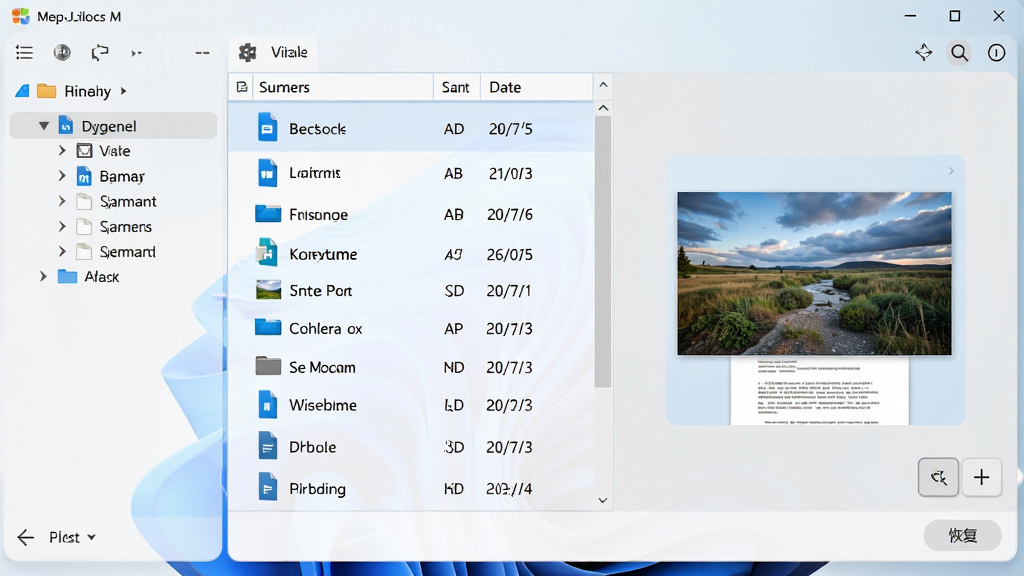
Task: Open the Vitale settings gear tab
Action: [x=272, y=52]
